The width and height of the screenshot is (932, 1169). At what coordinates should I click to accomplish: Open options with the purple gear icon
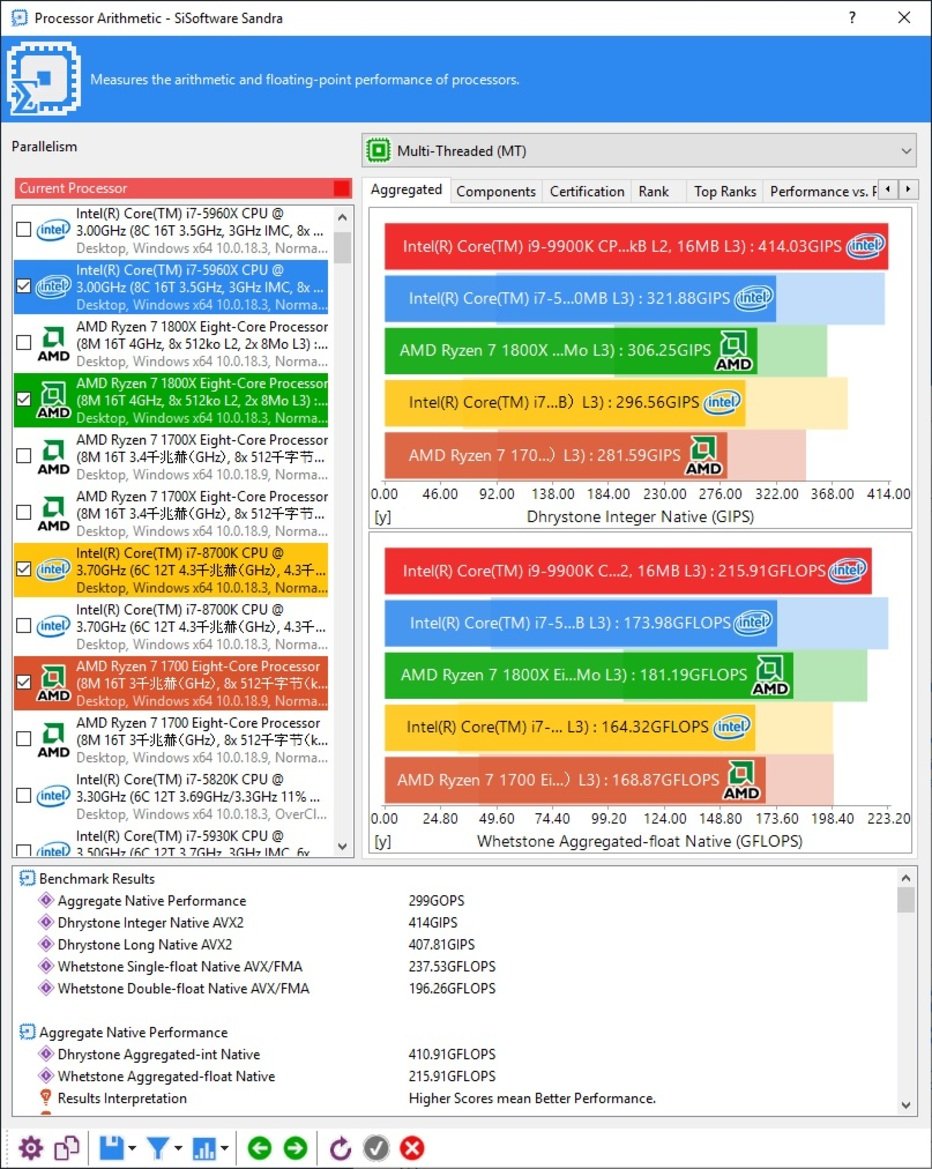point(31,1147)
